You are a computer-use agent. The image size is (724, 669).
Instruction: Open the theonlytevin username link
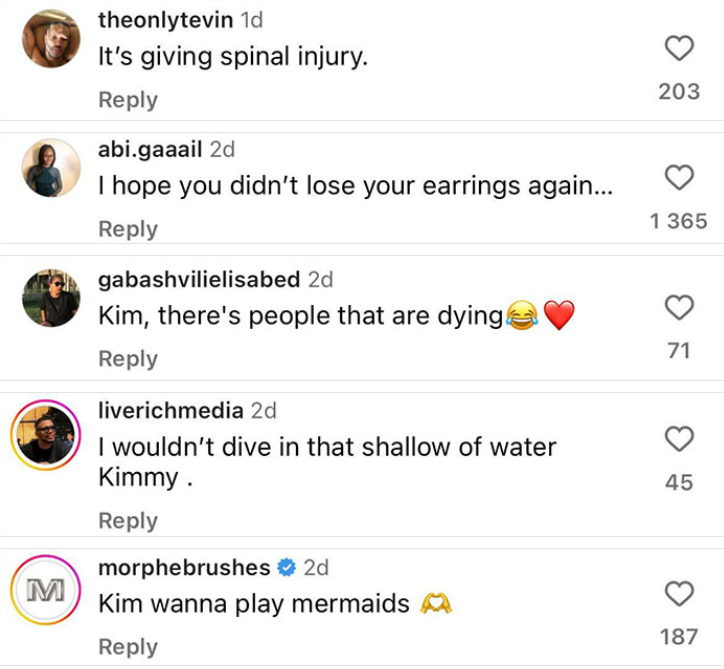pyautogui.click(x=165, y=20)
